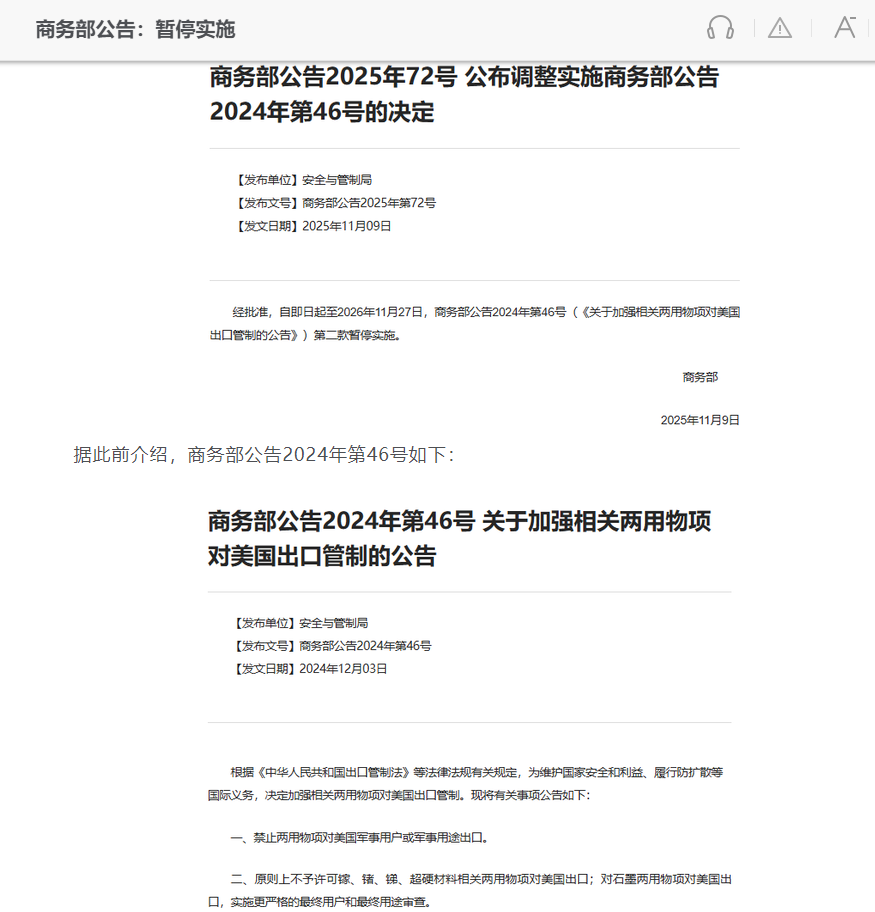Viewport: 875px width, 912px height.
Task: Click 【发布单位】安全与管制局 under the 2024 notice
Action: (x=300, y=624)
